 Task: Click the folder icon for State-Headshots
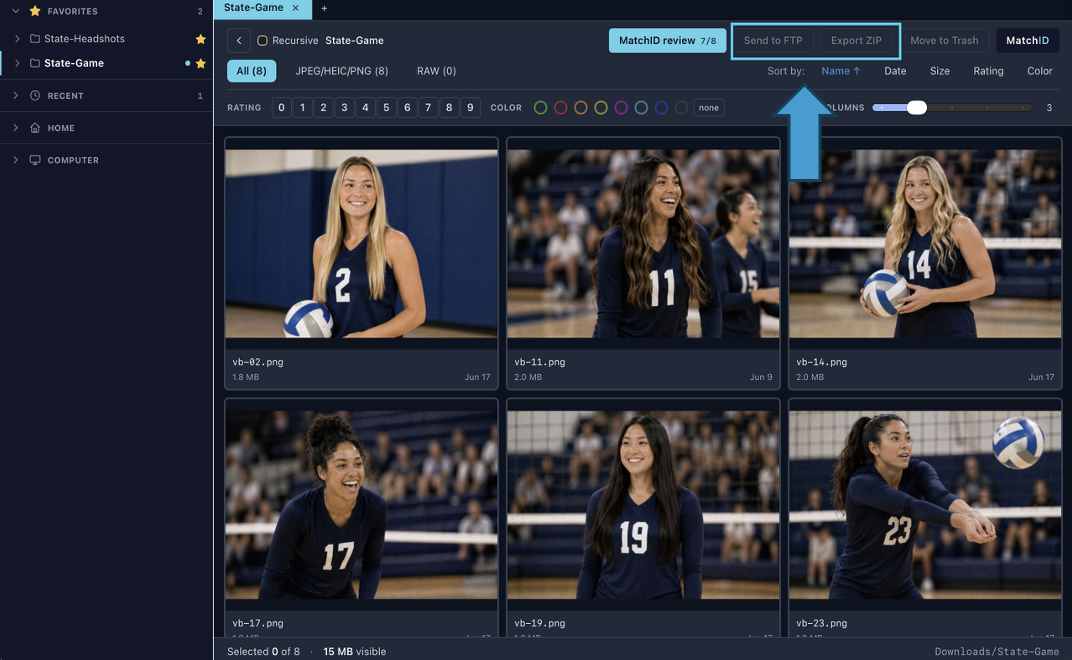coord(35,39)
